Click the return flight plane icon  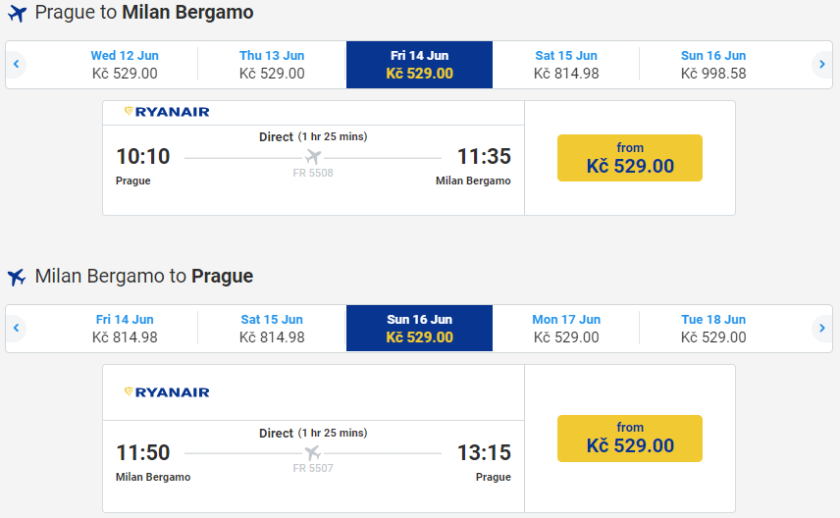pyautogui.click(x=16, y=277)
